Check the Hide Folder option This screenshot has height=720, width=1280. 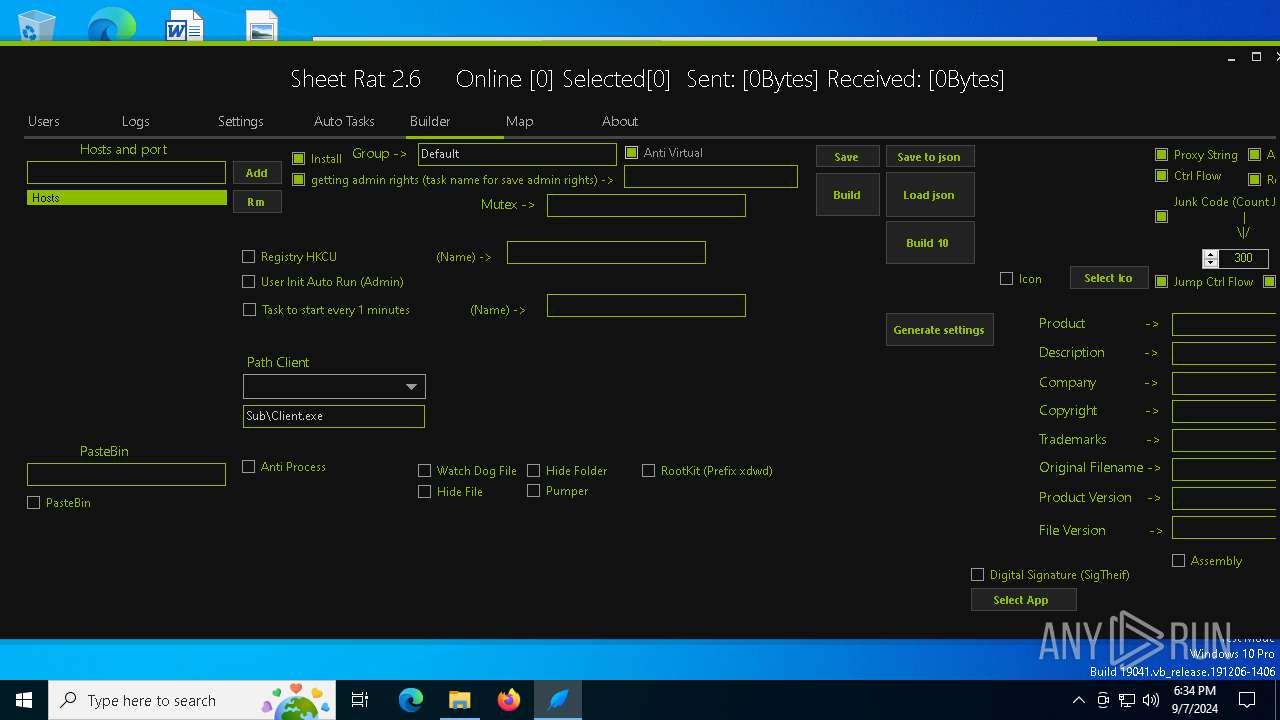[x=534, y=470]
